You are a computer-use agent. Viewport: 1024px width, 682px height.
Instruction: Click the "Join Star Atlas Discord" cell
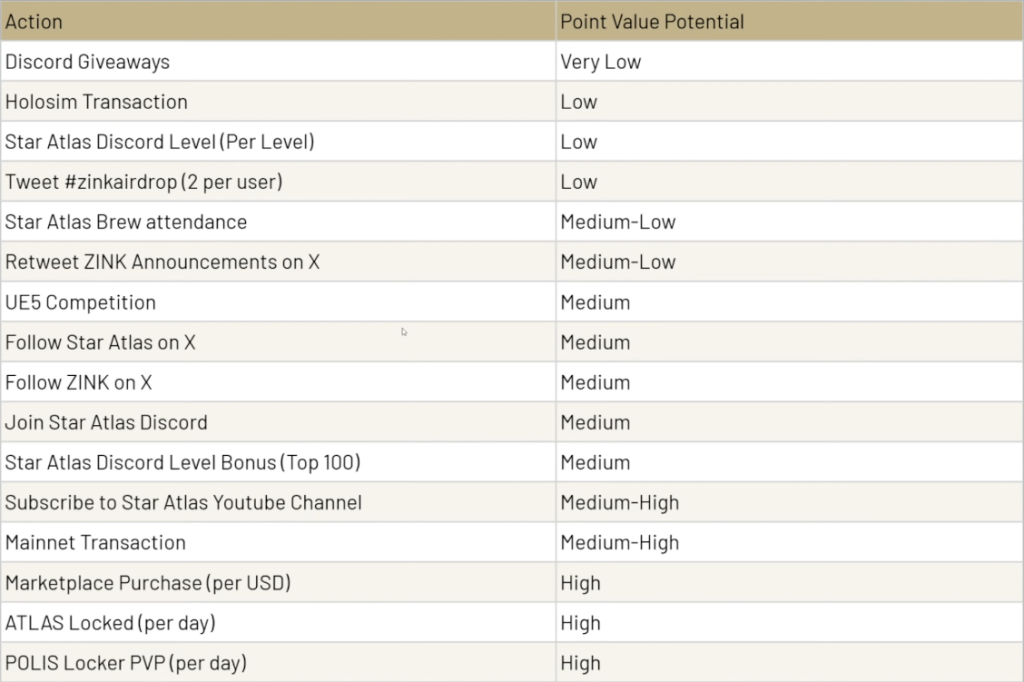(106, 422)
